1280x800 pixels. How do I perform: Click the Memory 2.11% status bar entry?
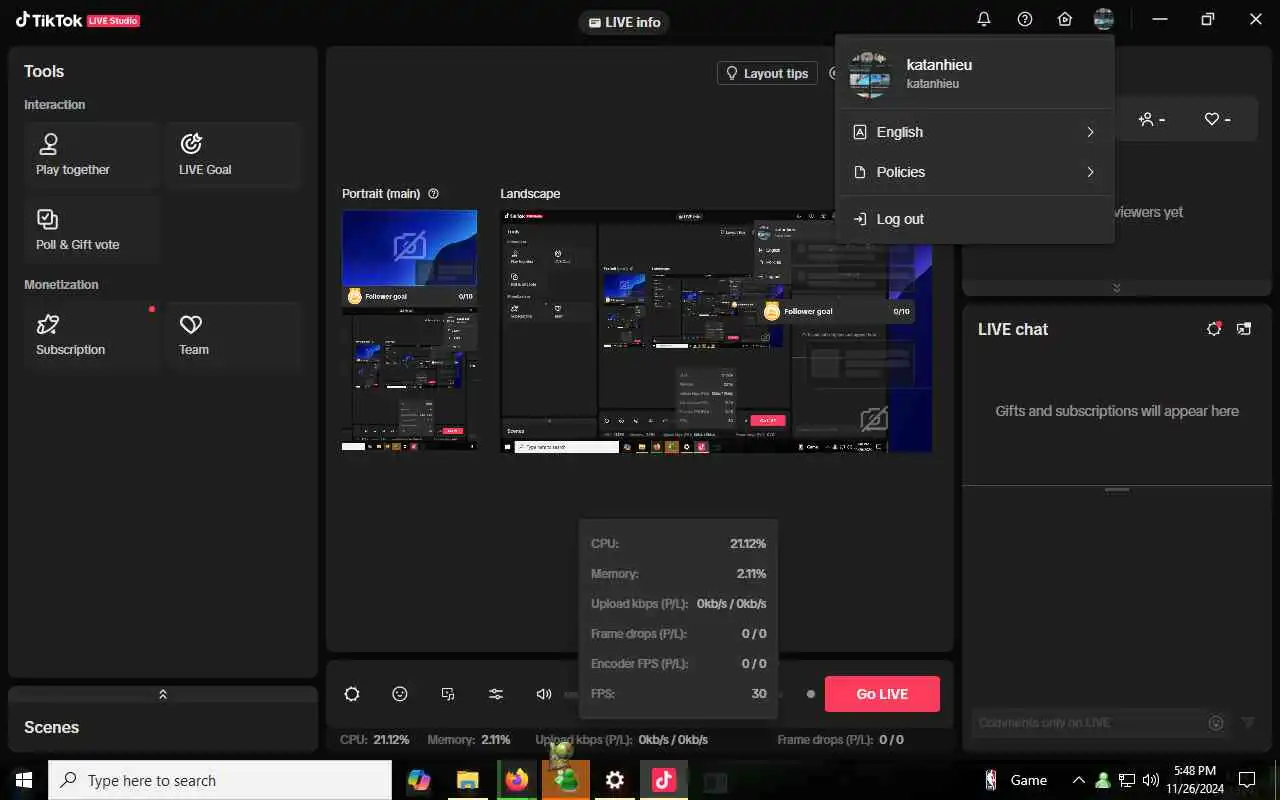469,740
